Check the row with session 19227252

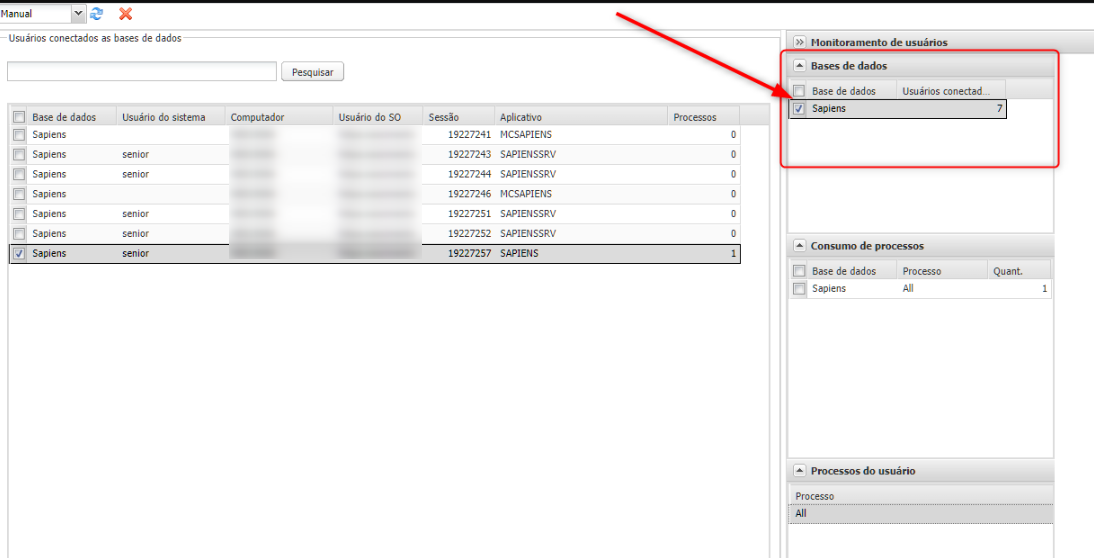[19, 234]
